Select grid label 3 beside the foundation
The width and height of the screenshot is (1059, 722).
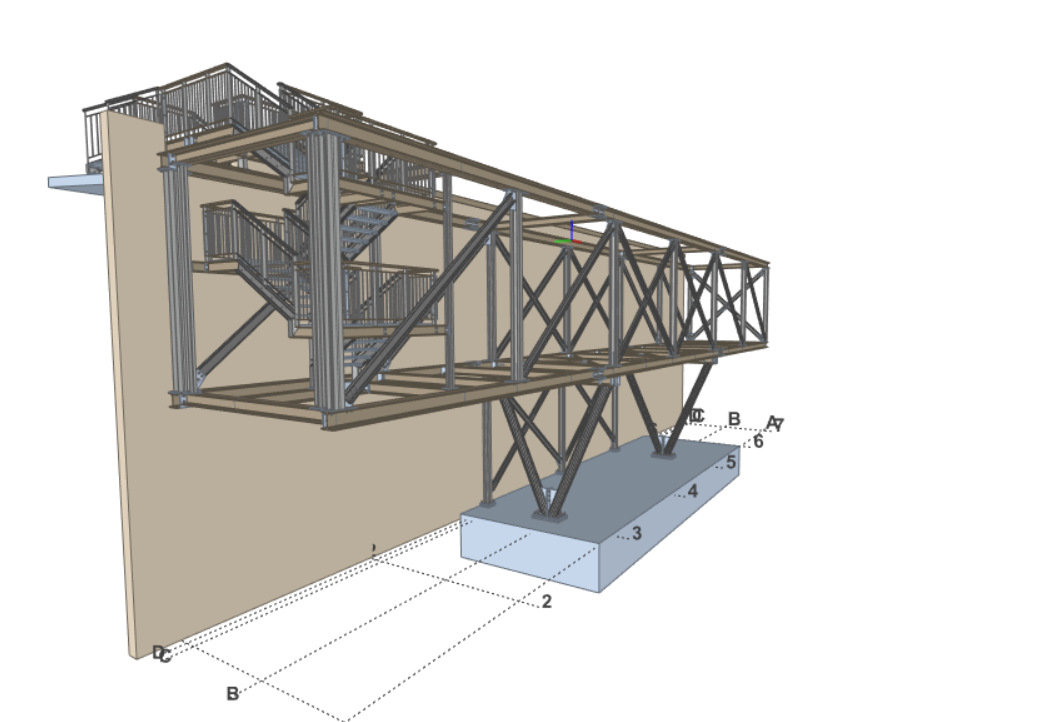pyautogui.click(x=636, y=534)
